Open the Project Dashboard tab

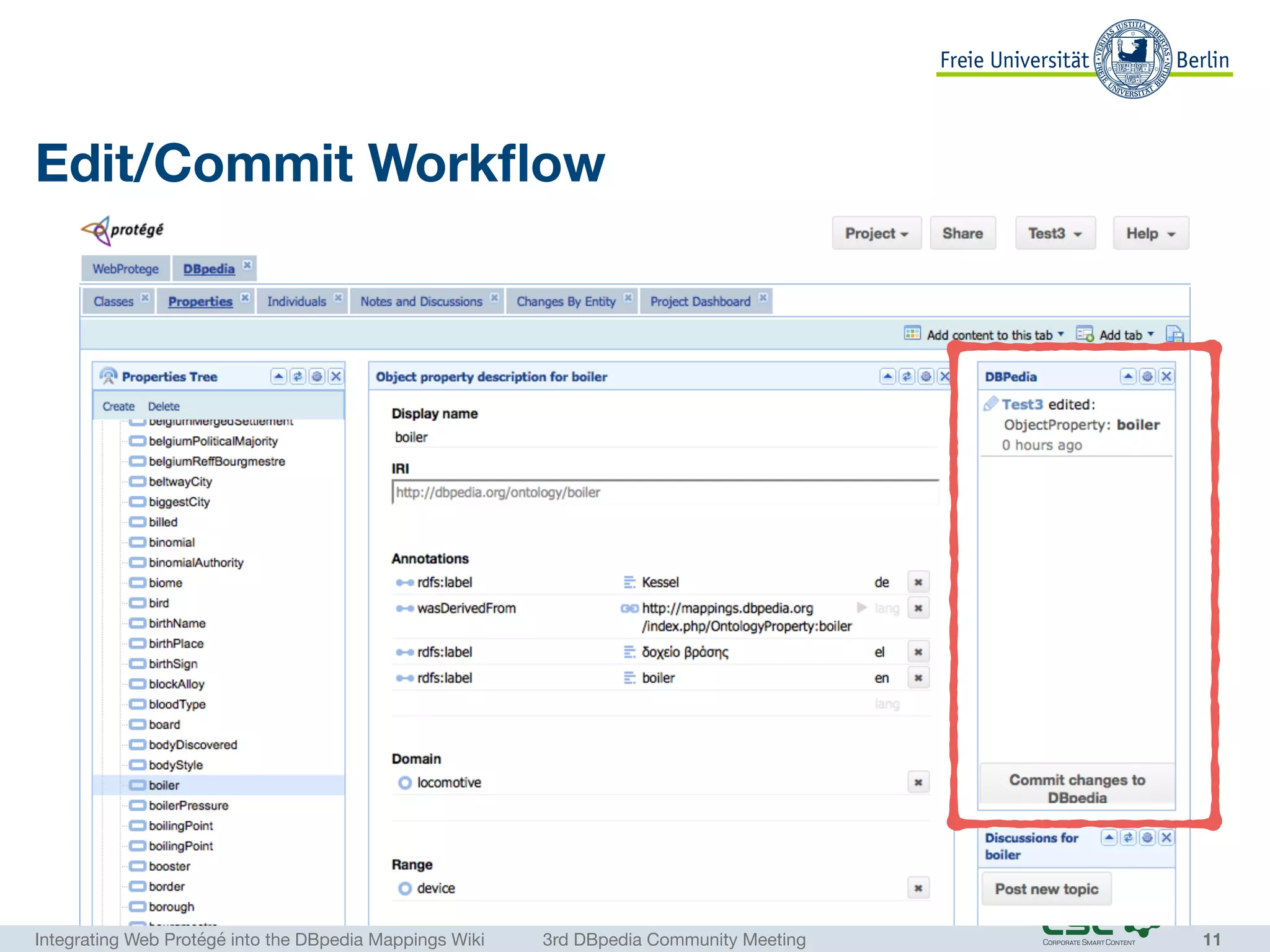pyautogui.click(x=700, y=302)
